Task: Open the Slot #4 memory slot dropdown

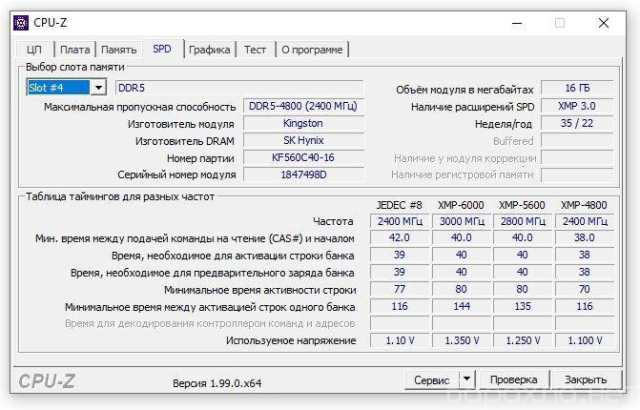Action: (x=98, y=88)
